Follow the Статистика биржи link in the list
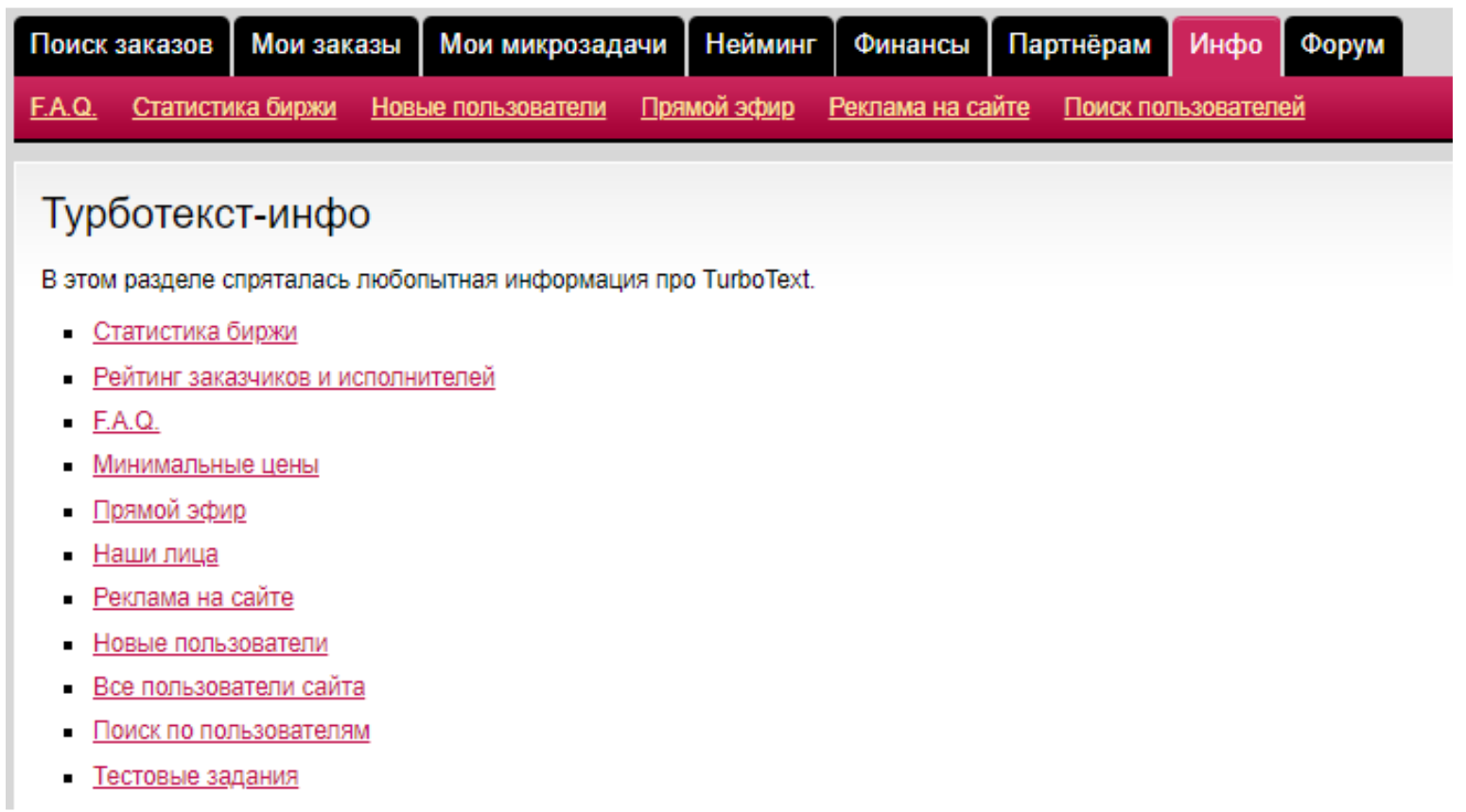 tap(195, 332)
